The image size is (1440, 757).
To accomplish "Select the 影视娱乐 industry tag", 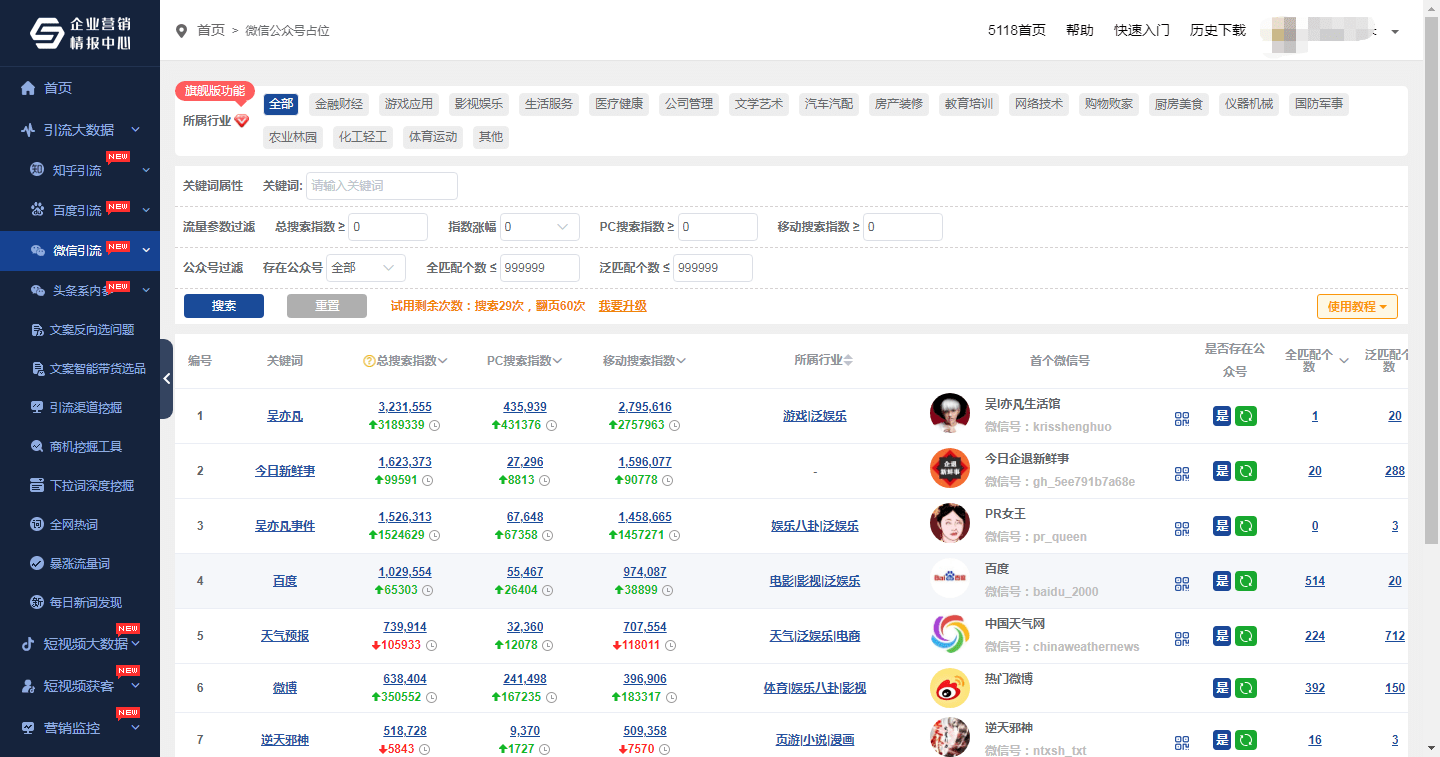I will coord(479,104).
